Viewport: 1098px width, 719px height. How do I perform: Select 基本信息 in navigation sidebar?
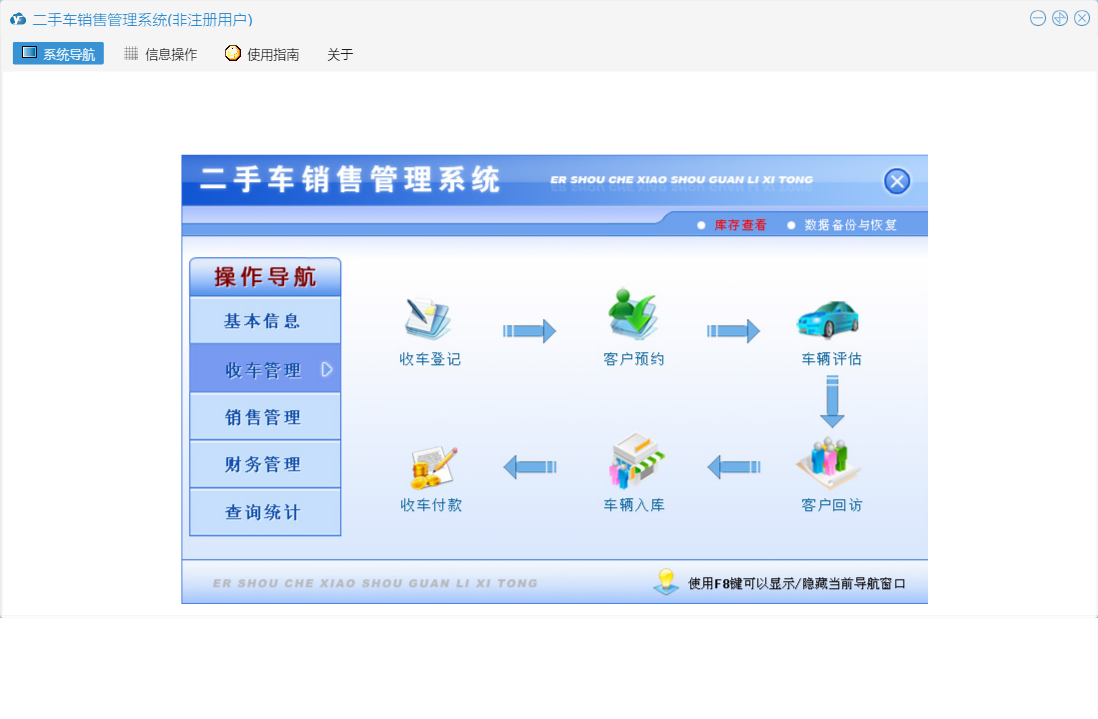pyautogui.click(x=265, y=321)
